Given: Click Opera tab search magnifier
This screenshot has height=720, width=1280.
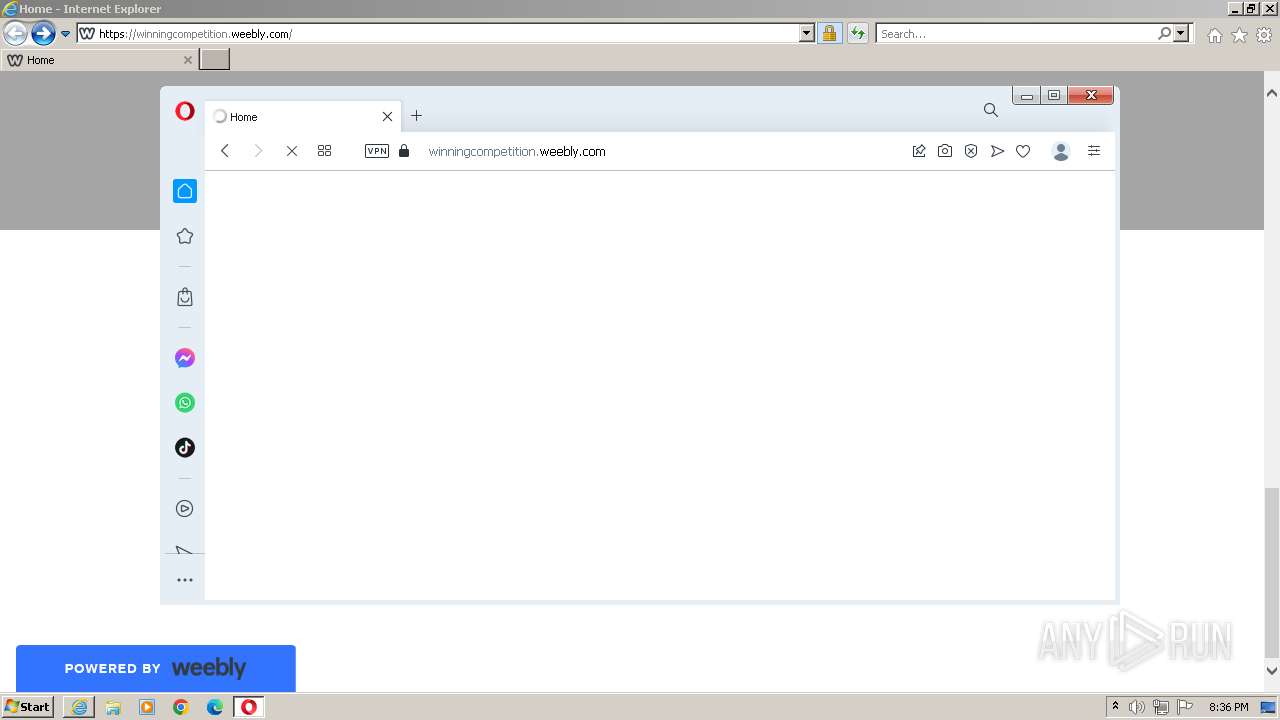Looking at the screenshot, I should pos(991,110).
